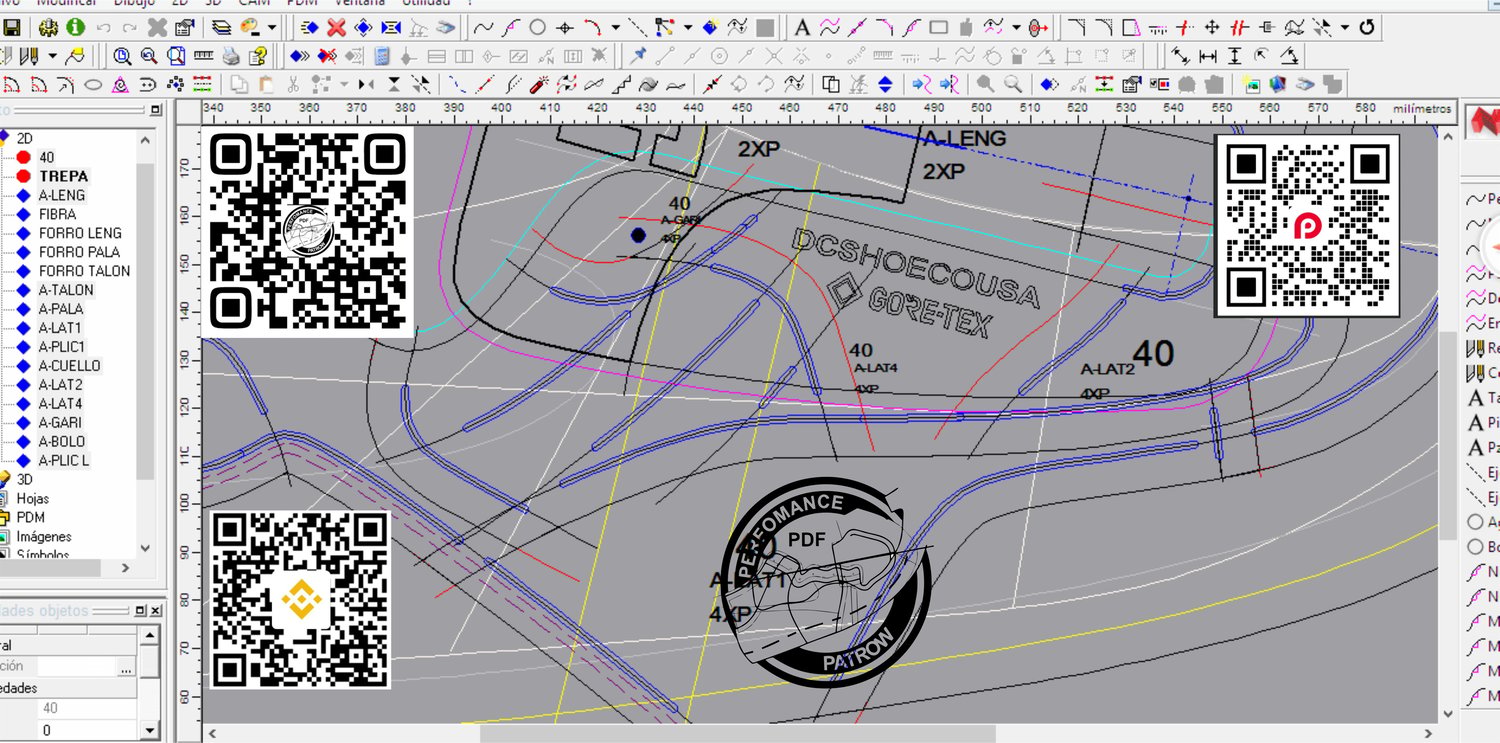The height and width of the screenshot is (743, 1500).
Task: Click the ruler measure icon
Action: [203, 56]
